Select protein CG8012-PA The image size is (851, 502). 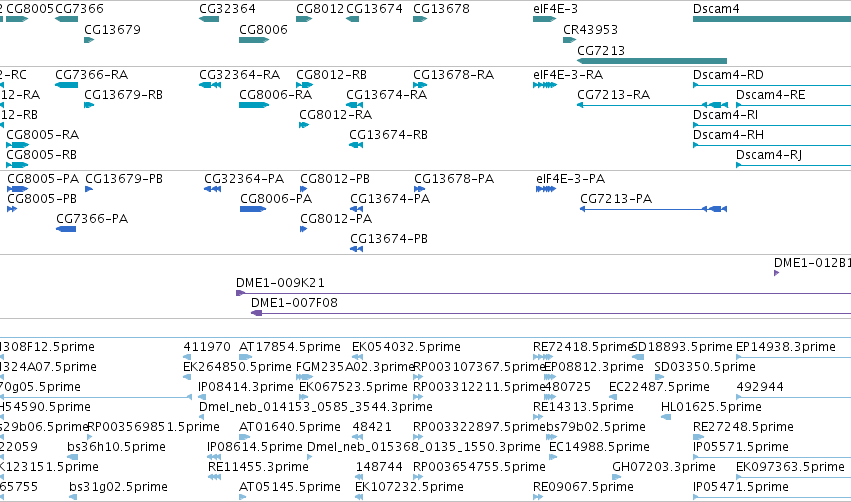click(336, 219)
